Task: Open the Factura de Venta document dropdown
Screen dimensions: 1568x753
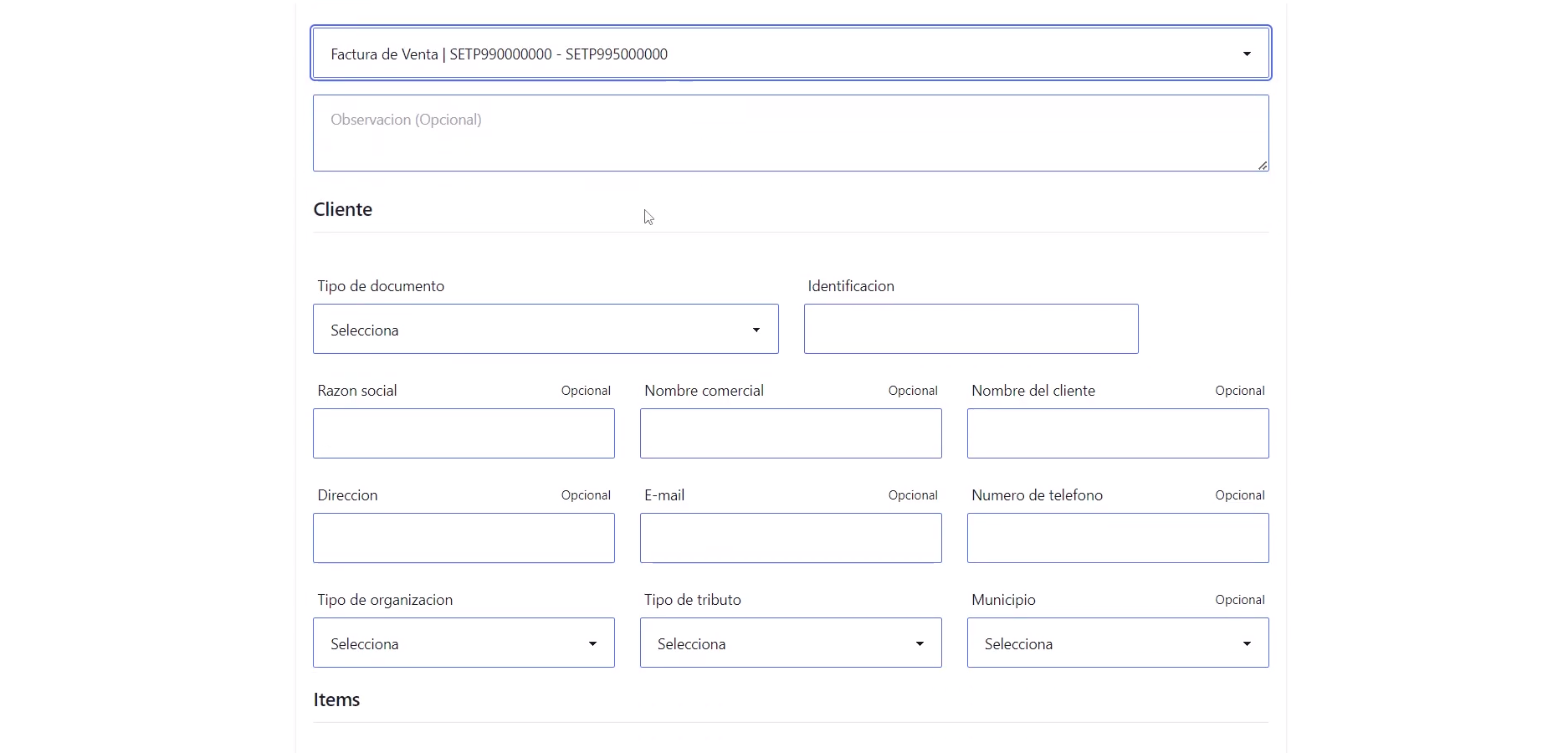Action: pos(790,54)
